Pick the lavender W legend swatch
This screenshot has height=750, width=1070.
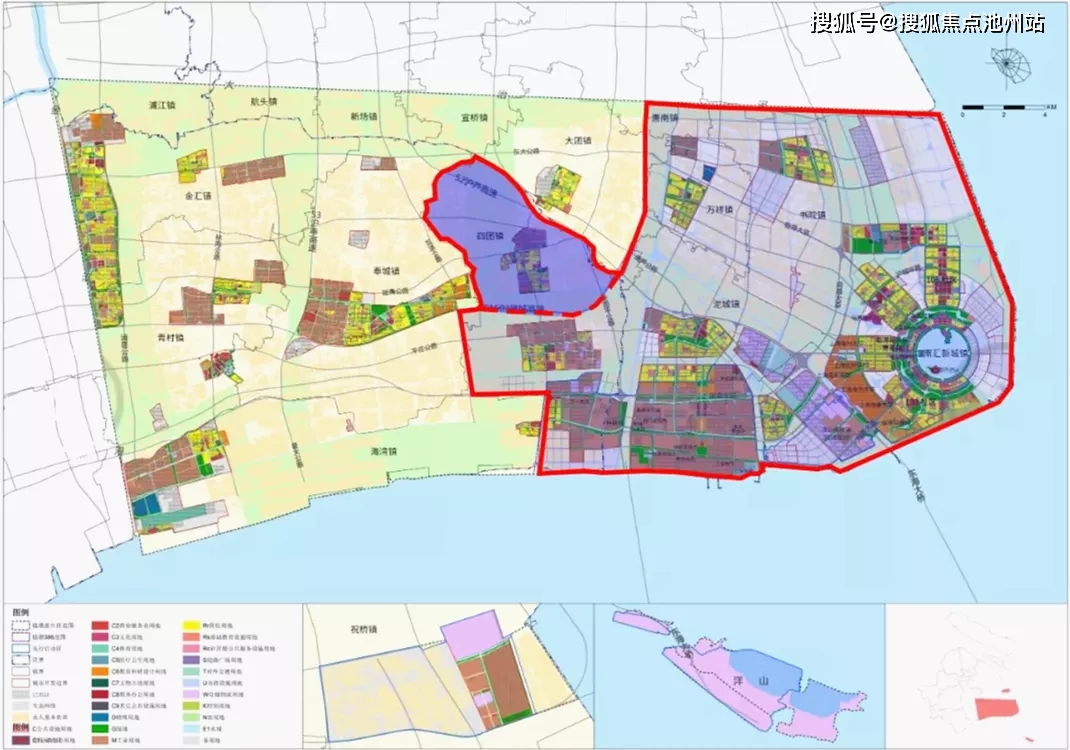coord(191,694)
